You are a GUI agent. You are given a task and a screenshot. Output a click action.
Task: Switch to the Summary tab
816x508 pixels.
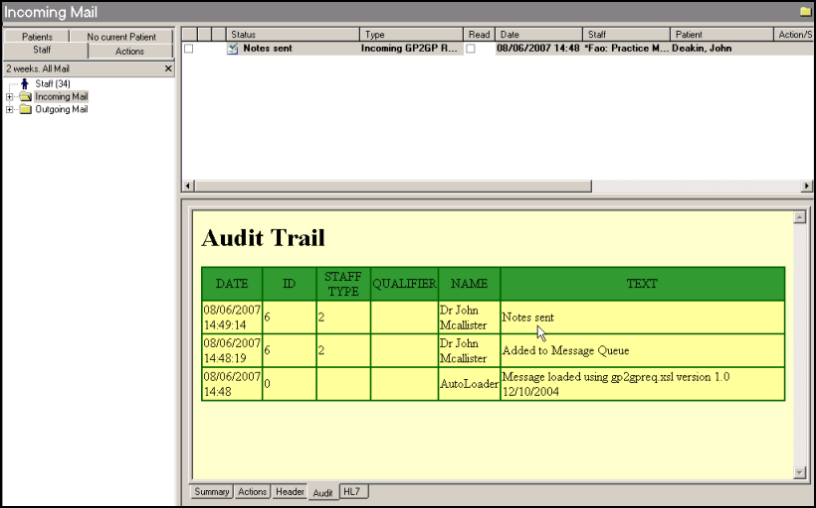pyautogui.click(x=212, y=492)
